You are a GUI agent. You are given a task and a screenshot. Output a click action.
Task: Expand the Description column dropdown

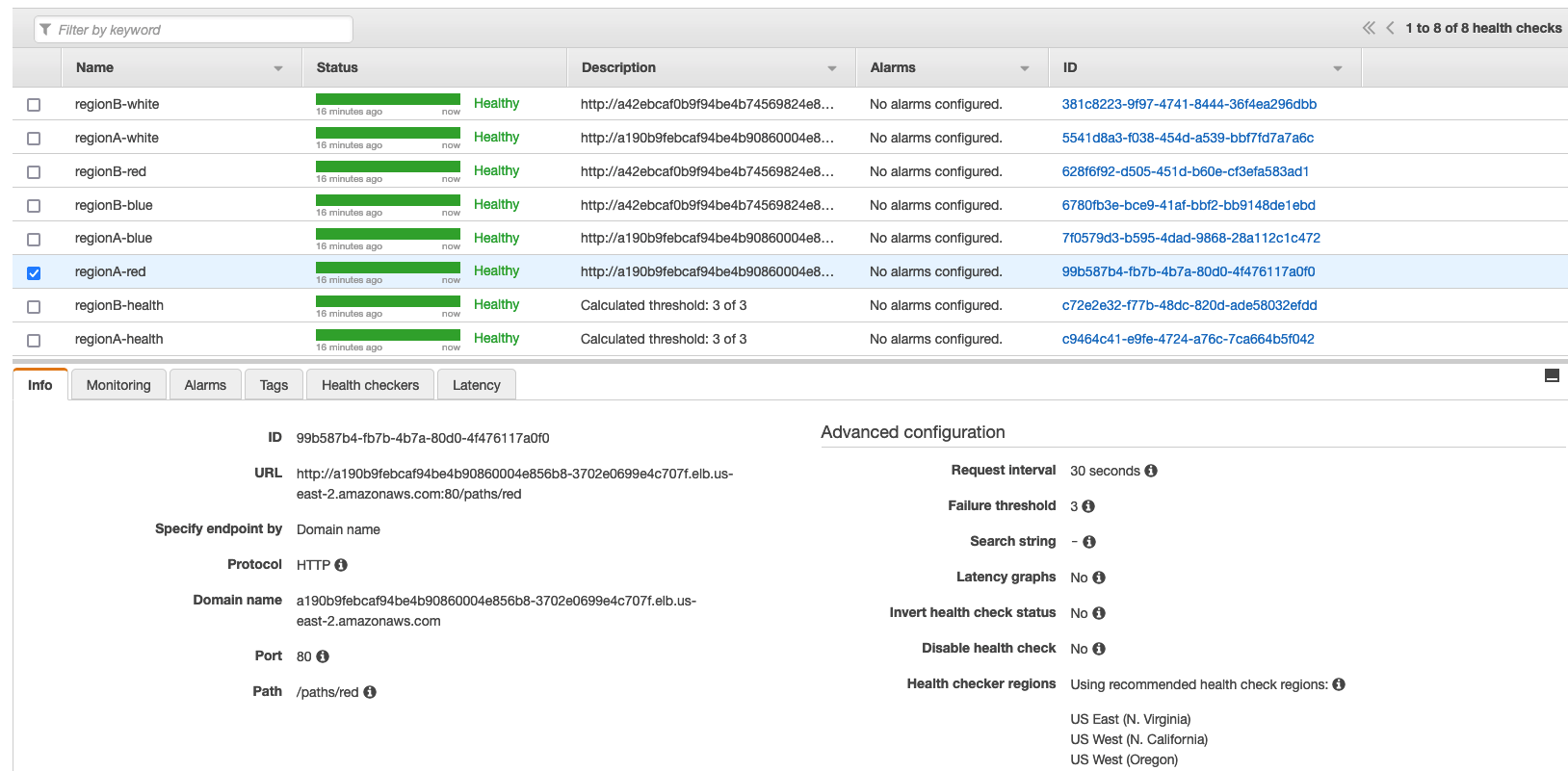tap(832, 68)
